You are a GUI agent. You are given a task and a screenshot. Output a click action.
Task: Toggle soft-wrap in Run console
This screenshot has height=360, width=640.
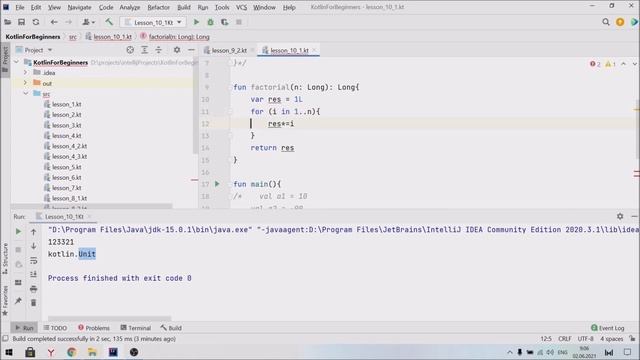click(33, 260)
